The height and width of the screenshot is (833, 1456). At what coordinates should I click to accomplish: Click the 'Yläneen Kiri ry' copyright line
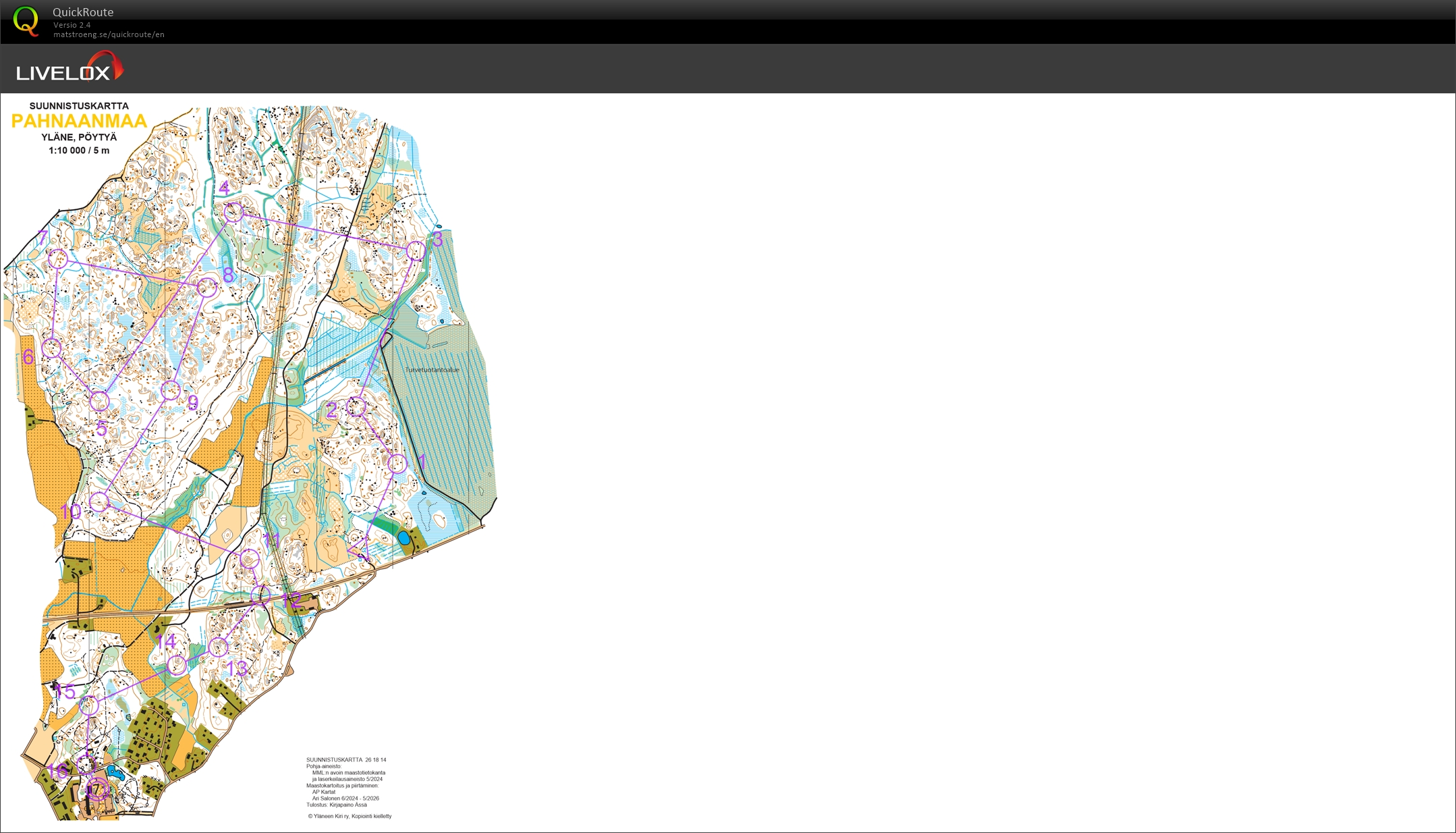point(349,816)
